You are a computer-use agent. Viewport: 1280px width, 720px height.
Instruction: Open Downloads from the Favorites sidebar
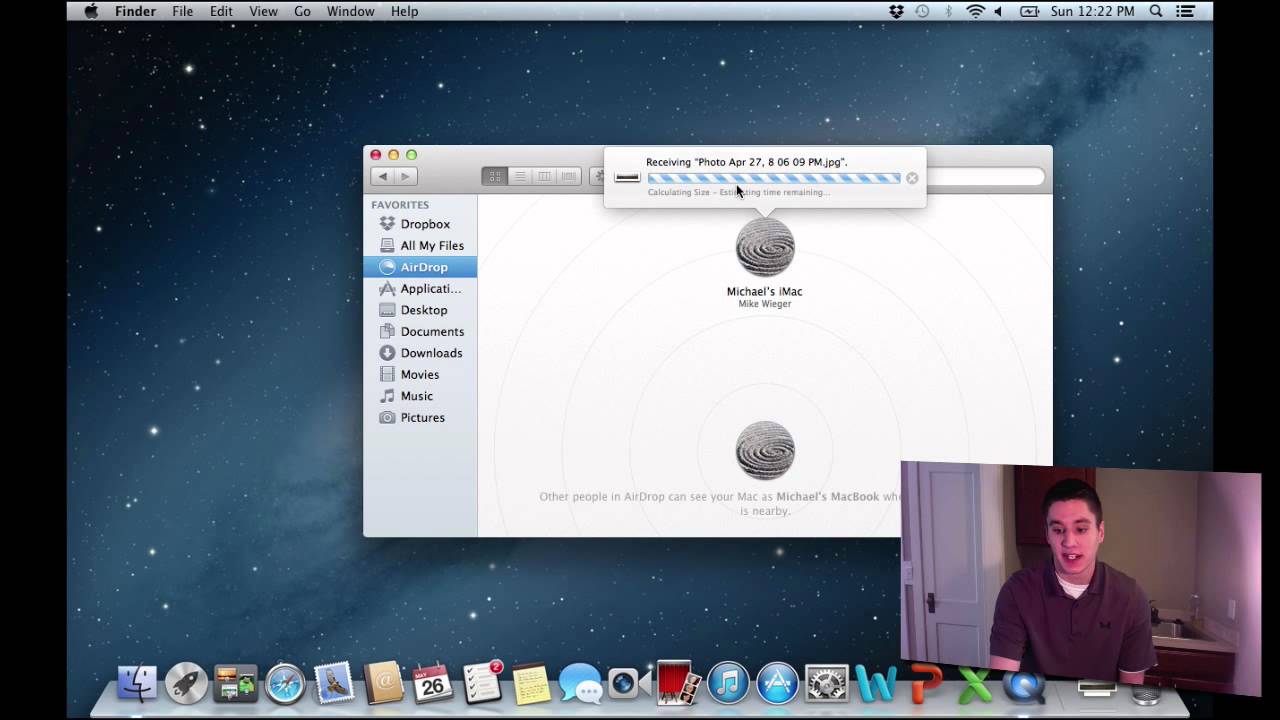pyautogui.click(x=430, y=353)
